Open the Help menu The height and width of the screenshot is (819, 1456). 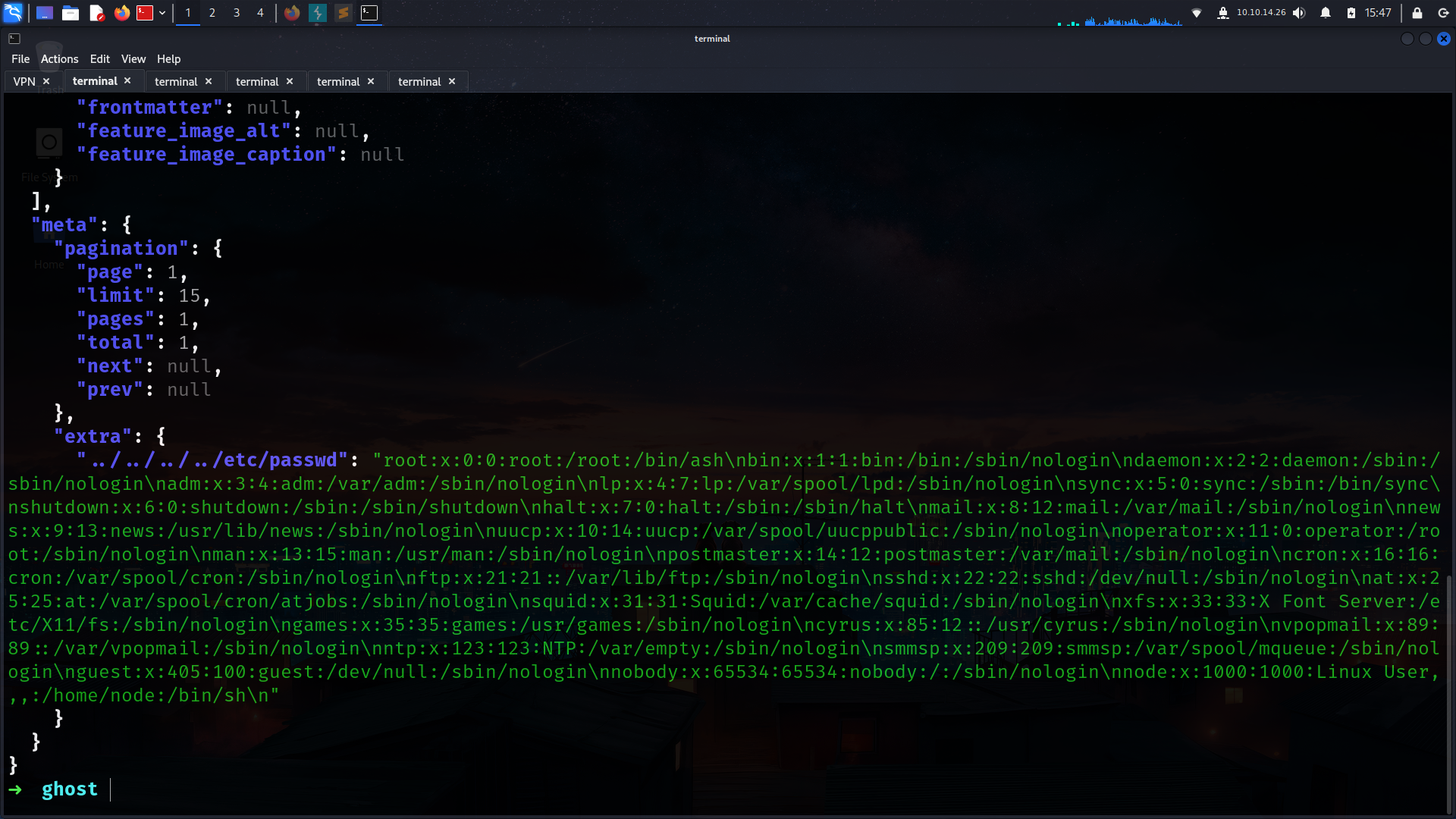pos(168,59)
